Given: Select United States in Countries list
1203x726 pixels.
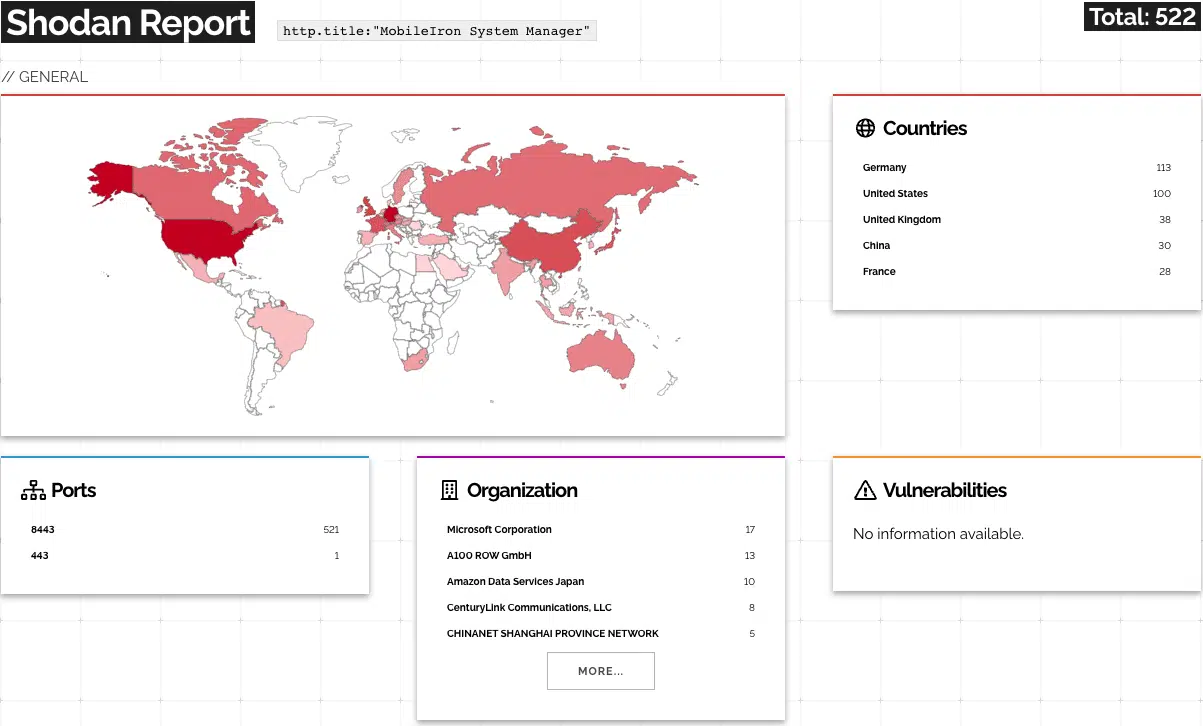Looking at the screenshot, I should tap(895, 194).
